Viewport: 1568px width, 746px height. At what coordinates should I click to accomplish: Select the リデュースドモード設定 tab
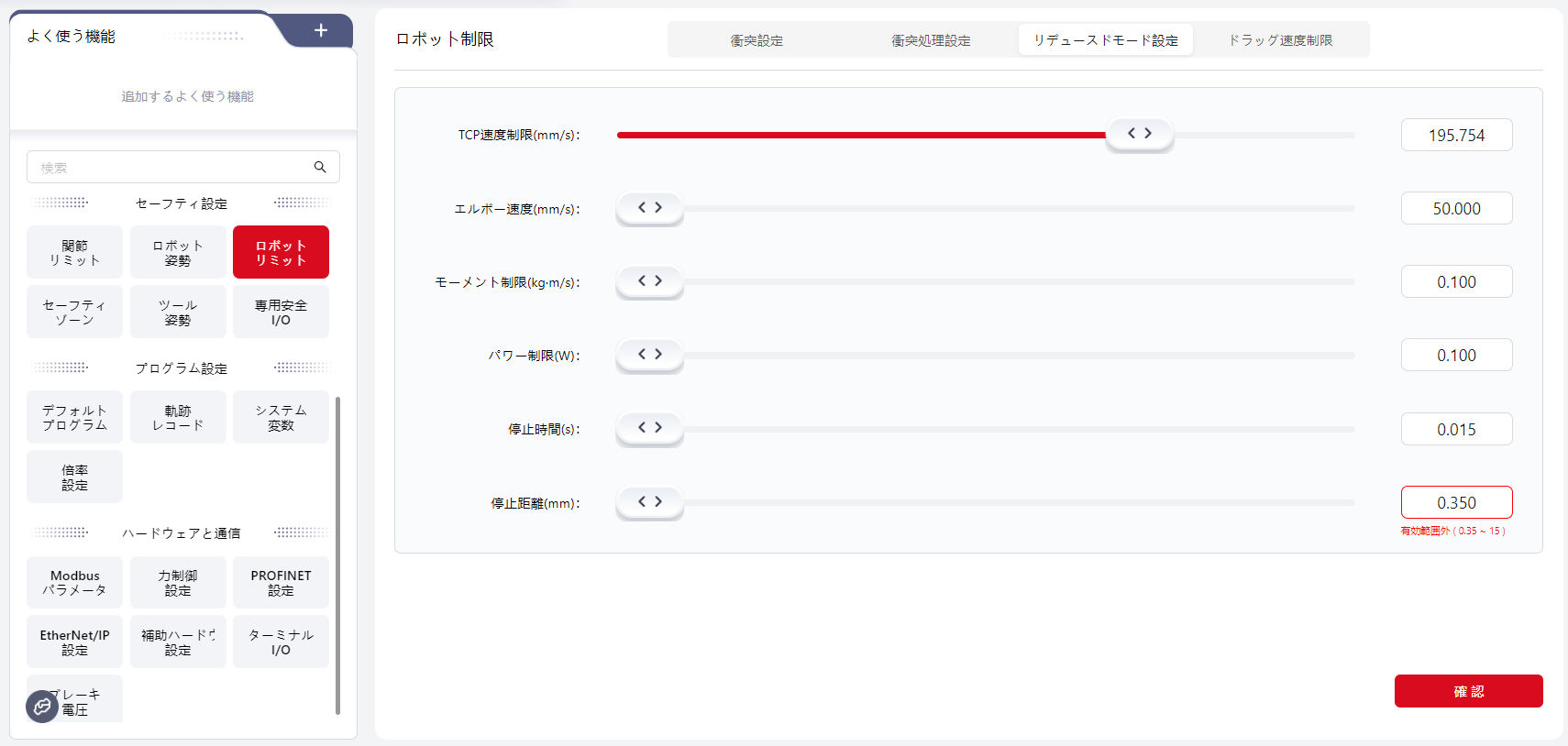tap(1105, 40)
